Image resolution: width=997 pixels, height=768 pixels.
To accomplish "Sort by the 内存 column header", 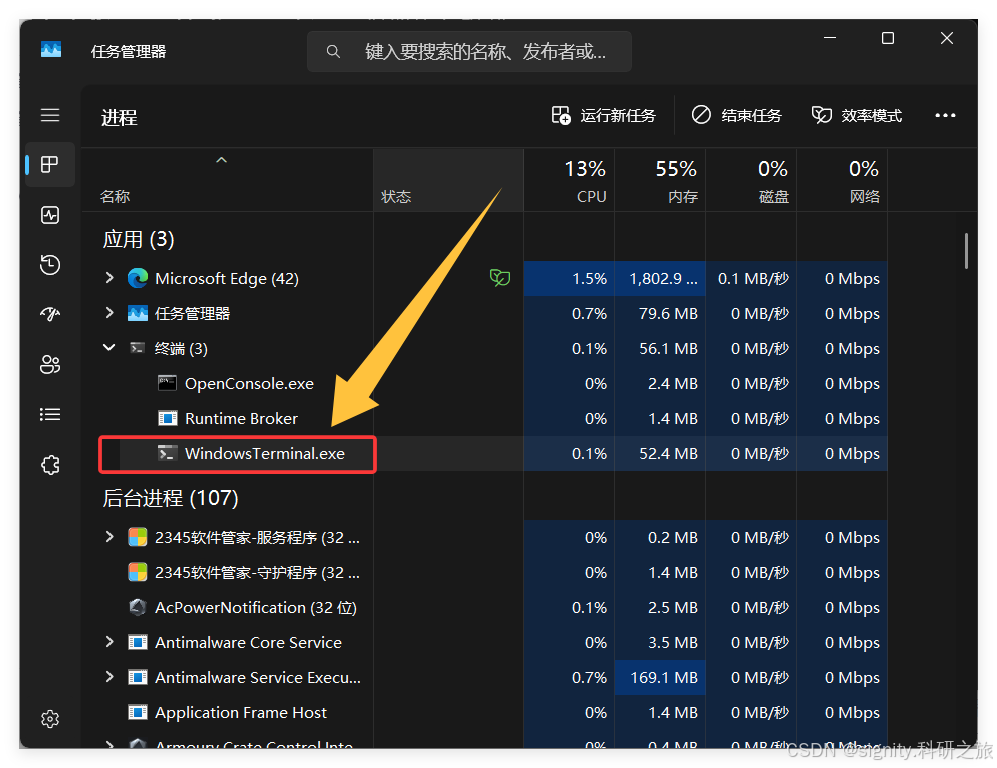I will tap(661, 181).
